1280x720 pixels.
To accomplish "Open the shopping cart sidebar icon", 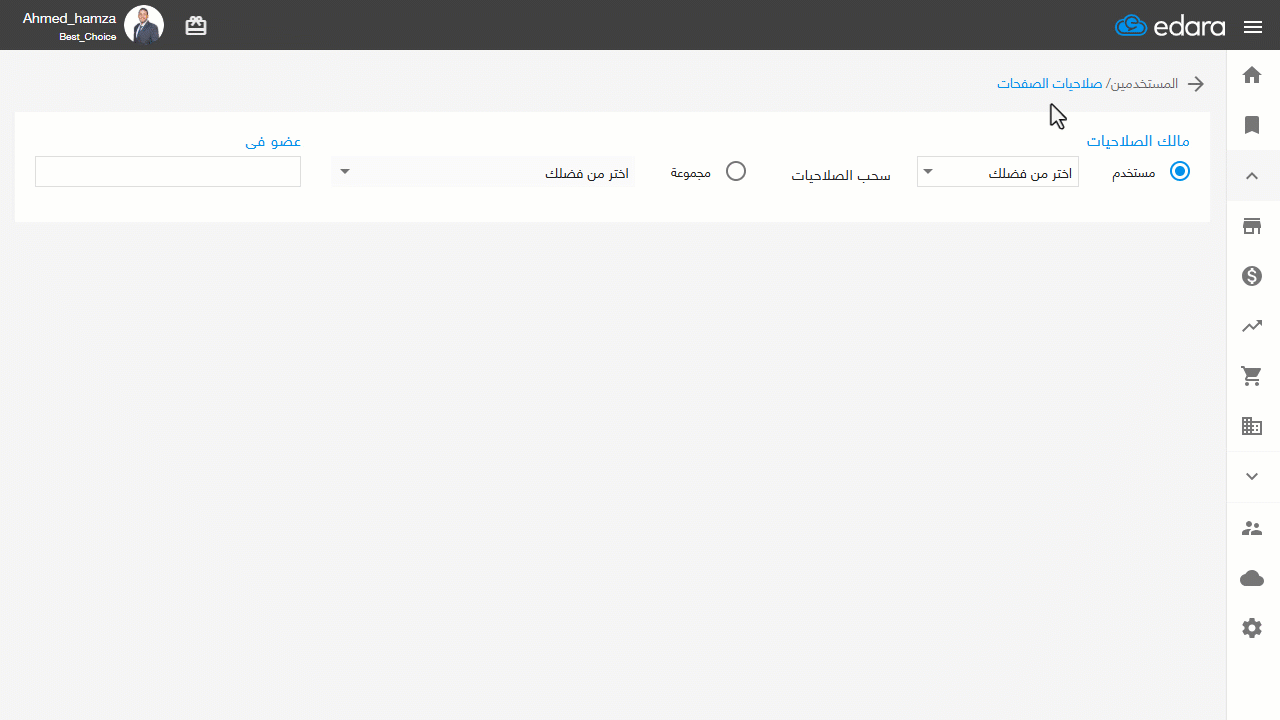I will (x=1252, y=377).
